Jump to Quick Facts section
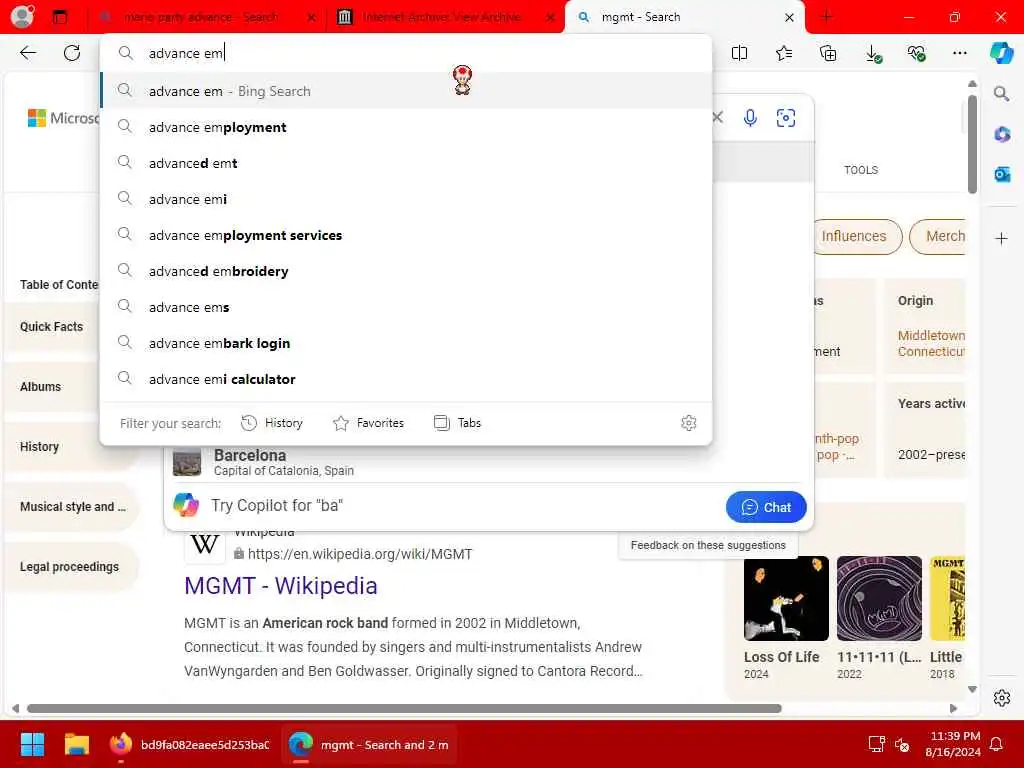Image resolution: width=1024 pixels, height=768 pixels. click(52, 327)
